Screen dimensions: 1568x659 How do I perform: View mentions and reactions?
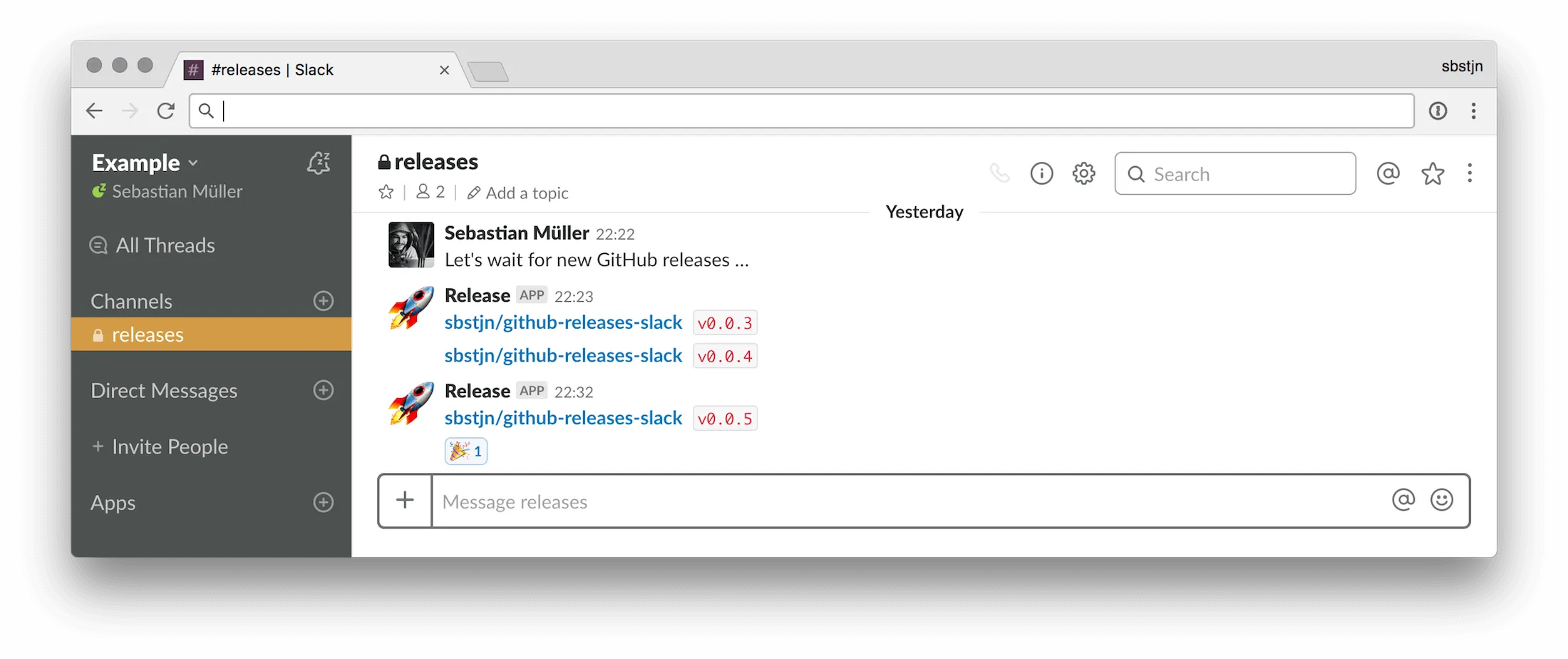pos(1388,173)
